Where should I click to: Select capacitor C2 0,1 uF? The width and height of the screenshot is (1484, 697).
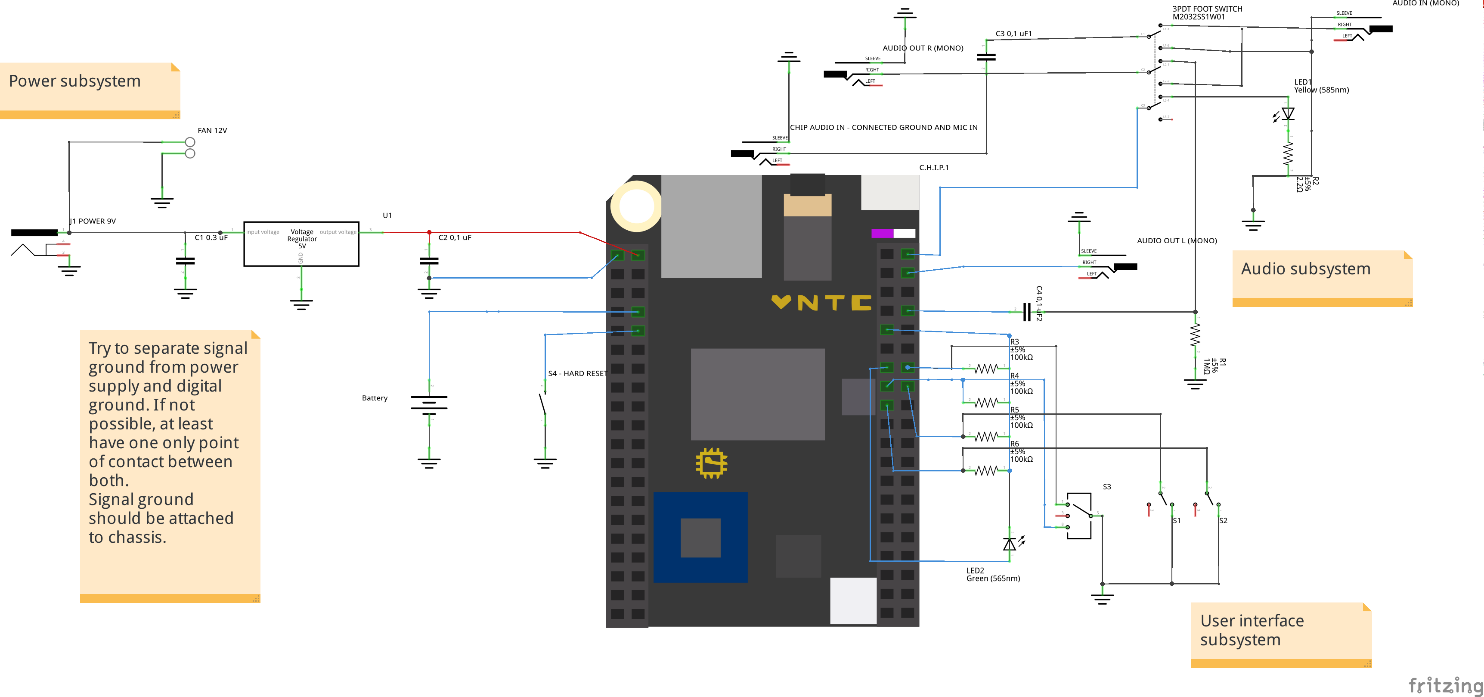(428, 260)
